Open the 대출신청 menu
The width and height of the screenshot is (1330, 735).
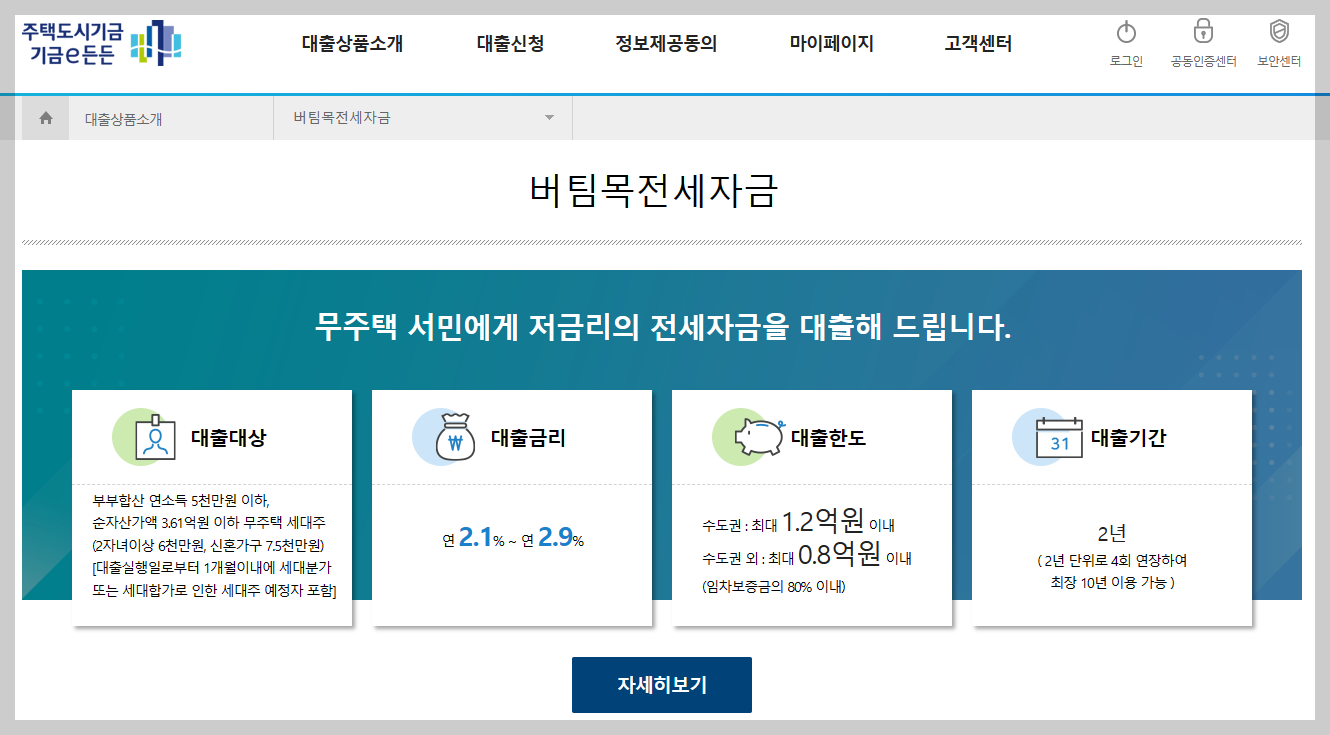click(509, 44)
